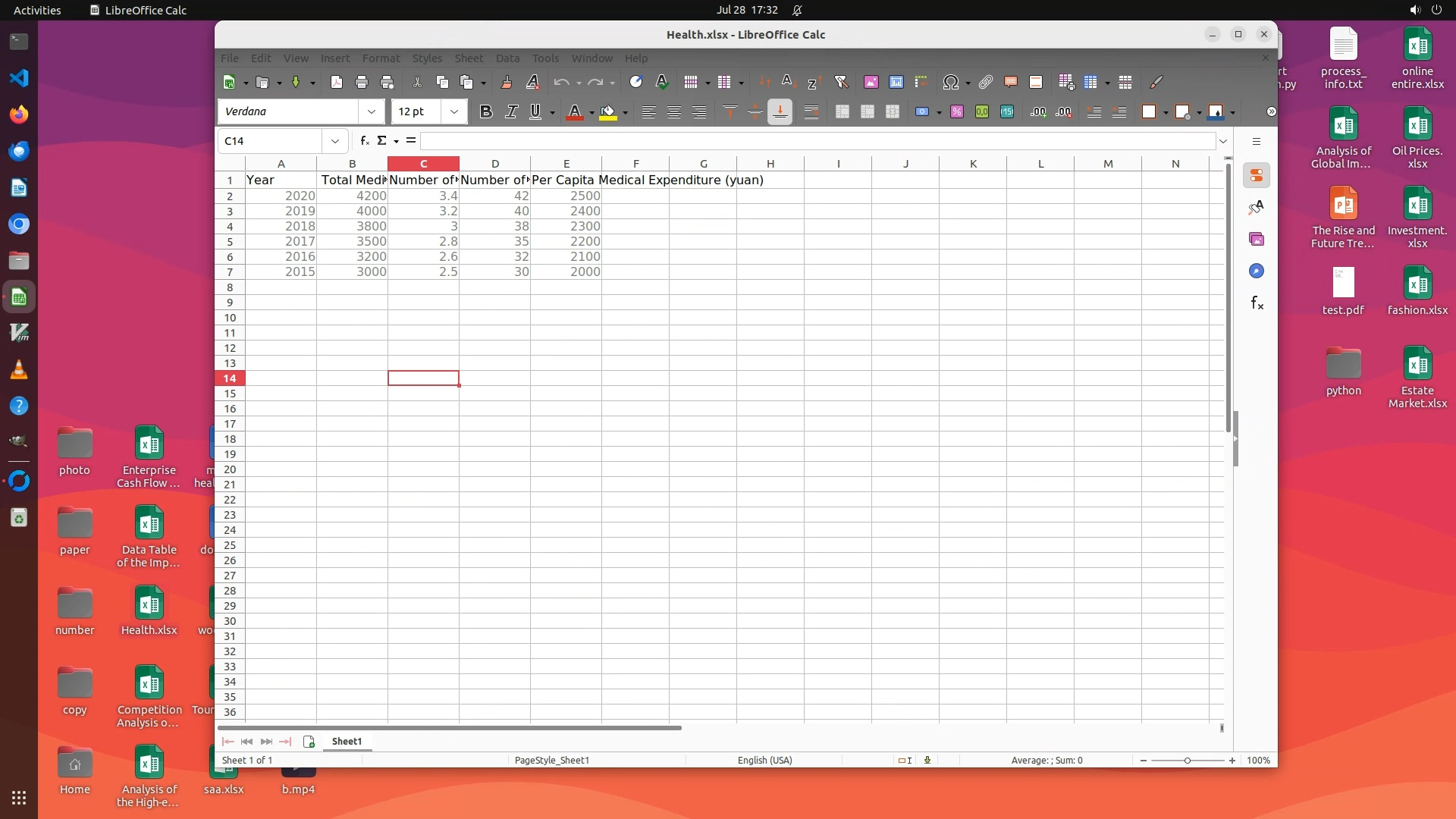Open the Data menu

507,58
